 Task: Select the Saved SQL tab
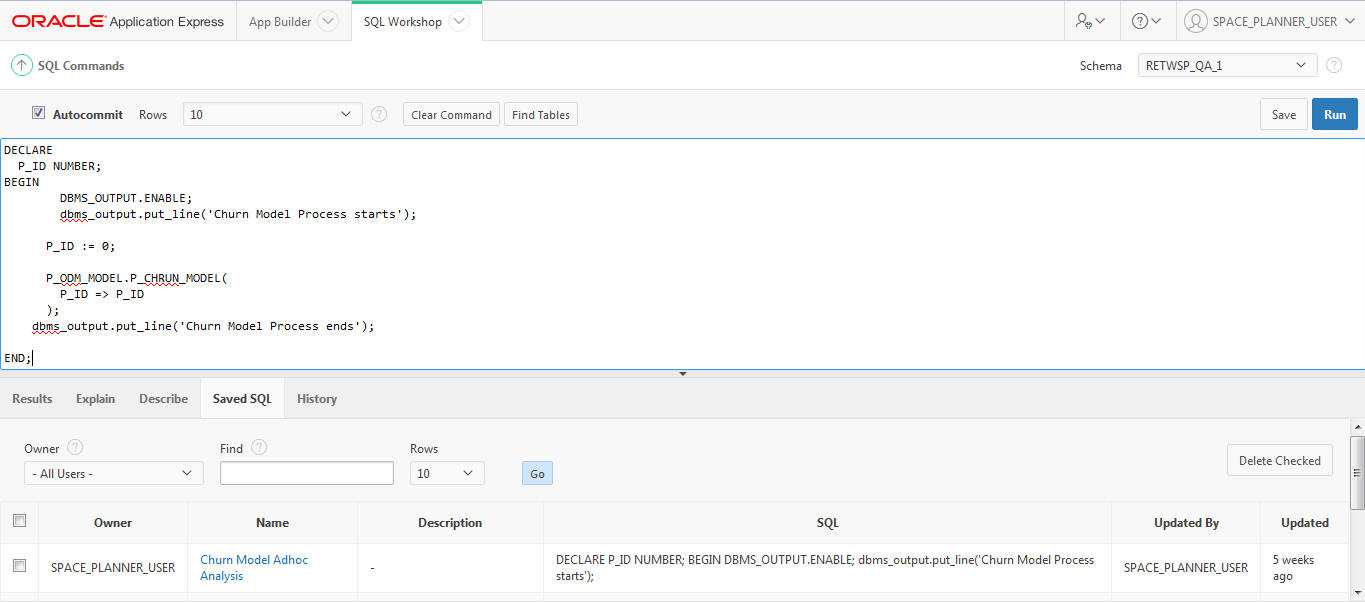tap(242, 398)
